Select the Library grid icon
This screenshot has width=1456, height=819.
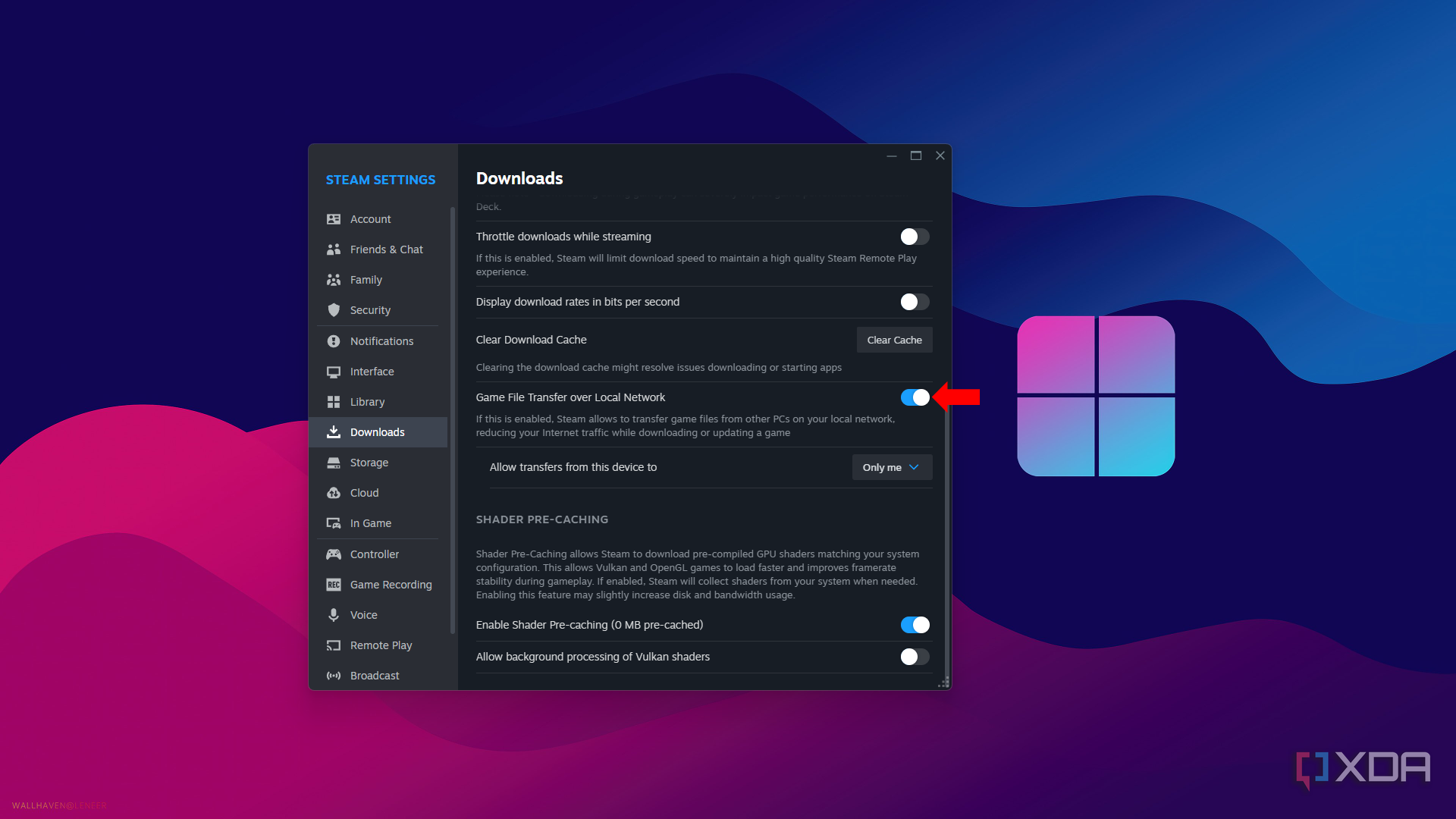tap(334, 401)
